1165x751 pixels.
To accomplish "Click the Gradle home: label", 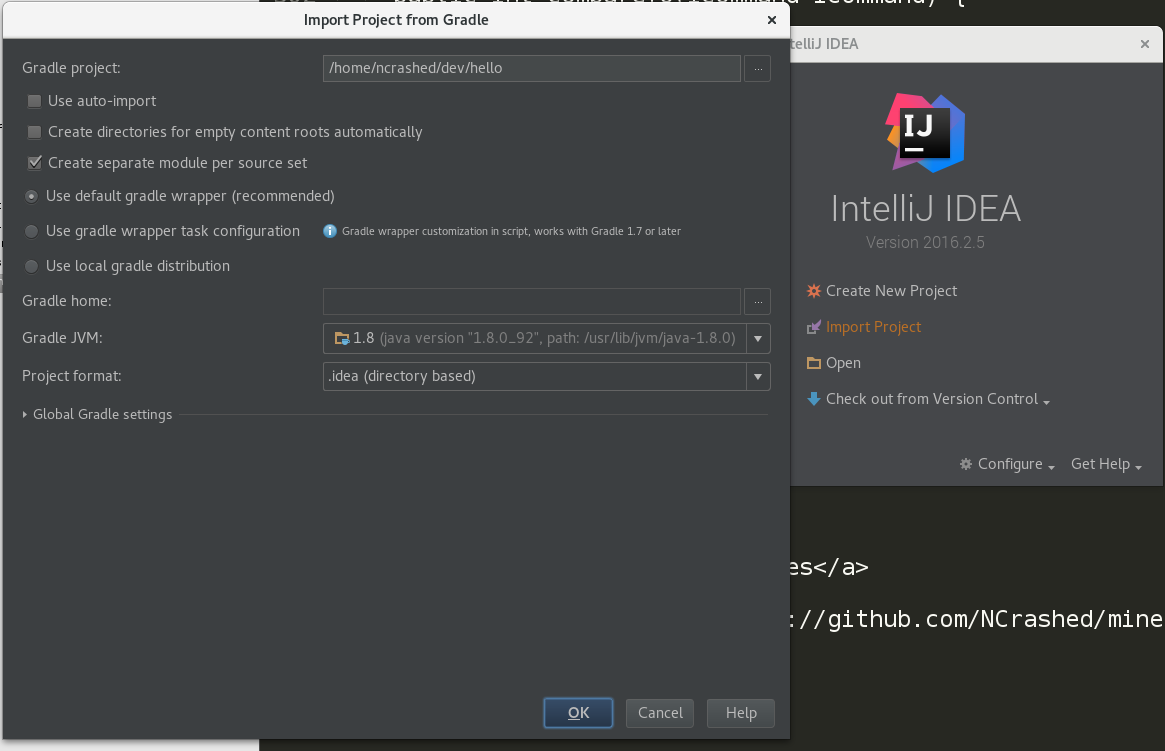I will click(67, 301).
